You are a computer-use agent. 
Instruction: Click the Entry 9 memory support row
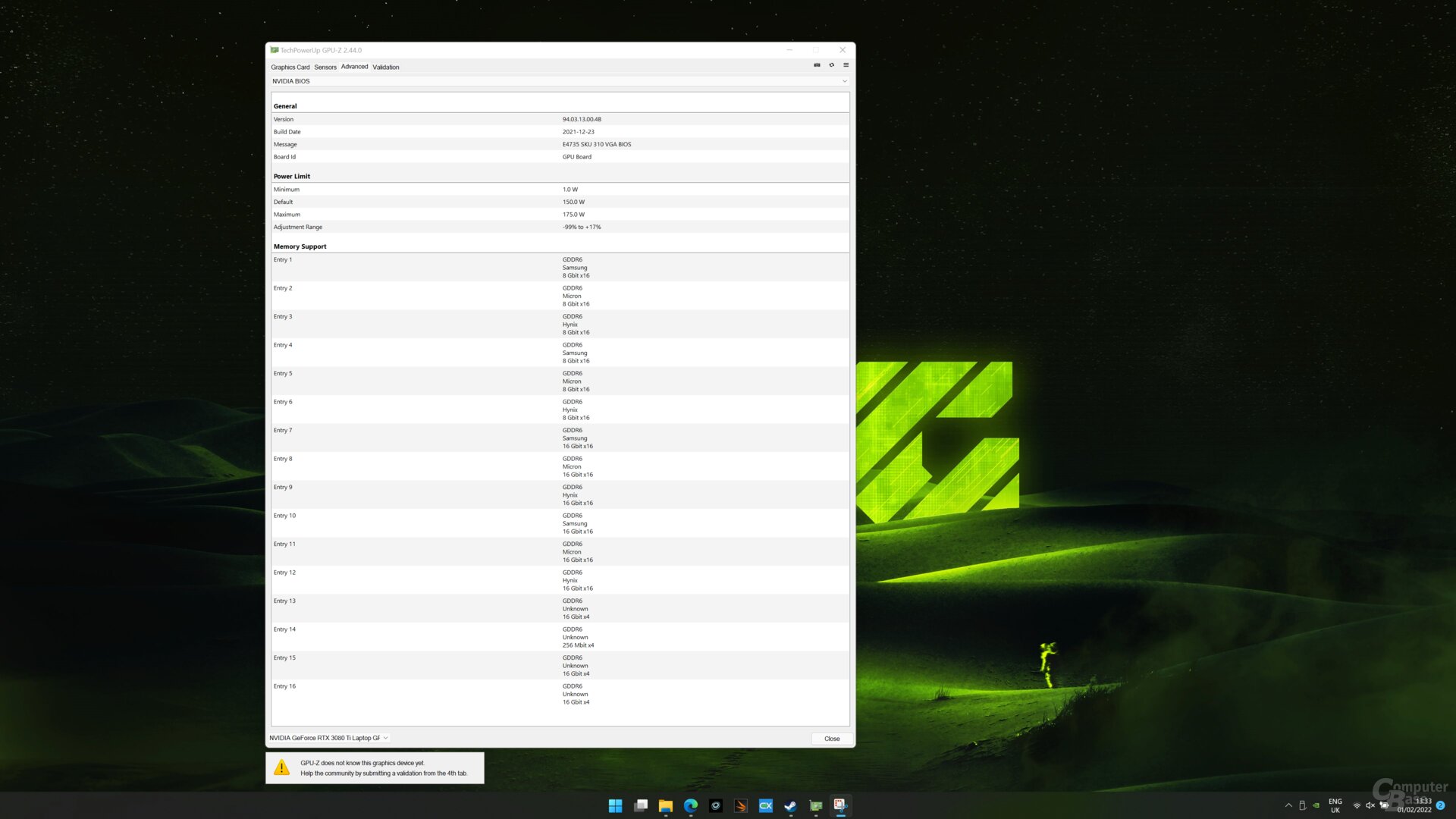(560, 495)
